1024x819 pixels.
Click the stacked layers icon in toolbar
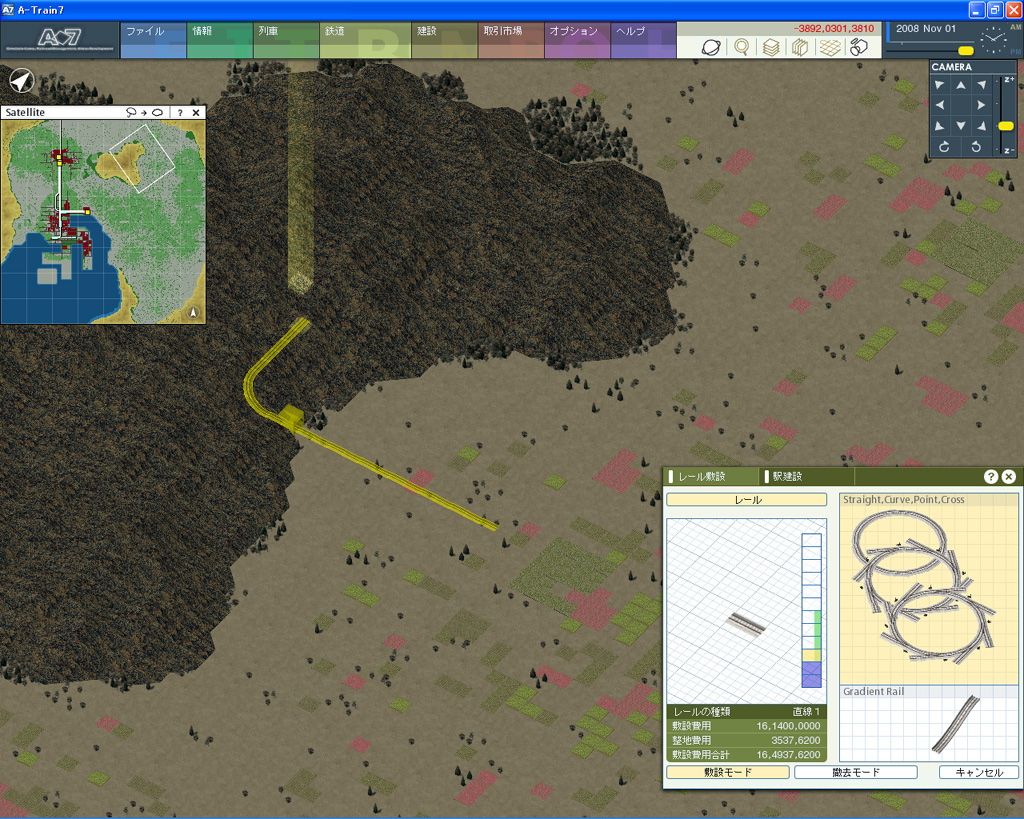pyautogui.click(x=771, y=47)
